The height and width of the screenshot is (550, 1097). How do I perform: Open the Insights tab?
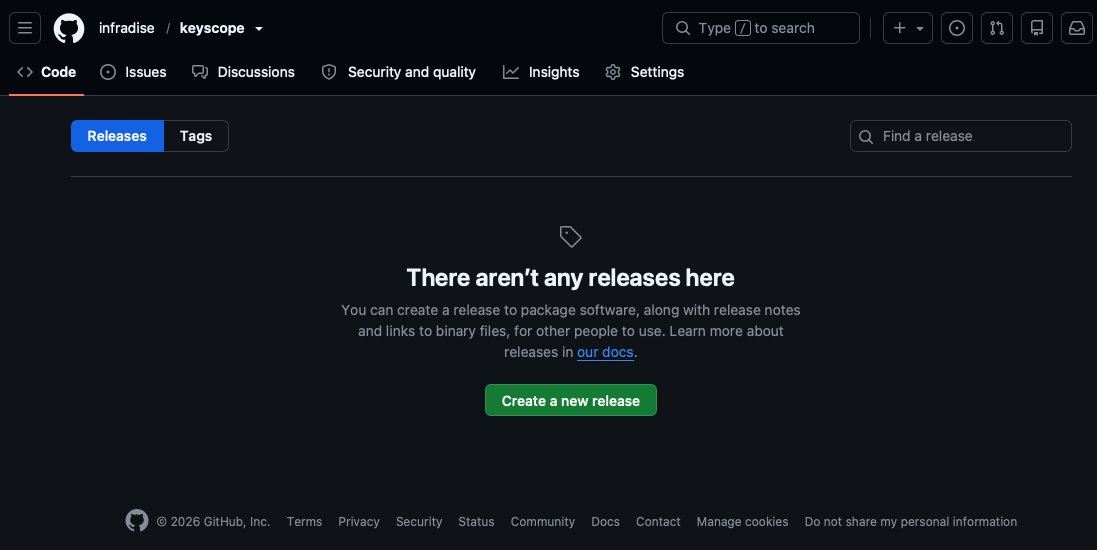(541, 72)
